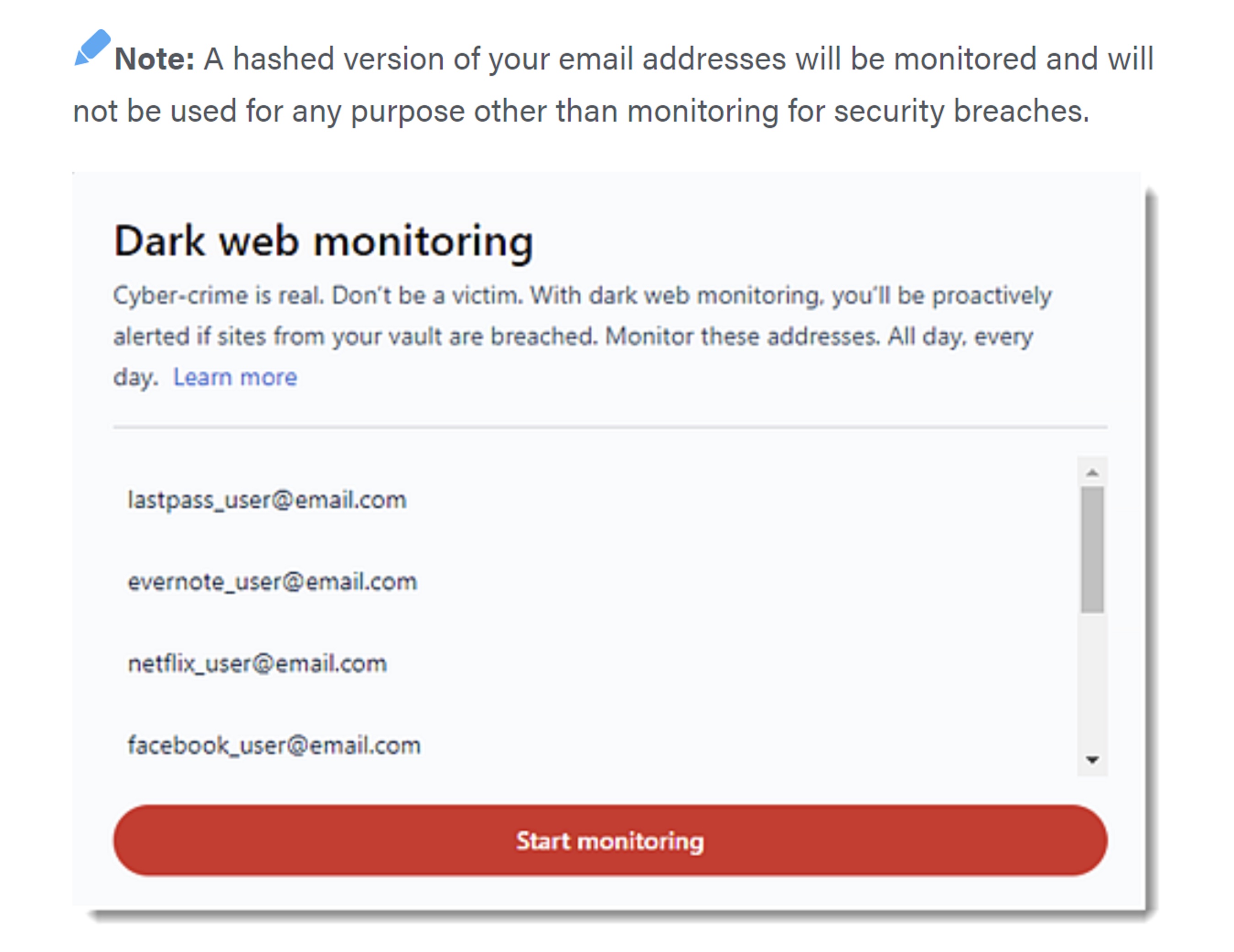1234x952 pixels.
Task: Select facebook_user@email.com in the list
Action: tap(274, 745)
